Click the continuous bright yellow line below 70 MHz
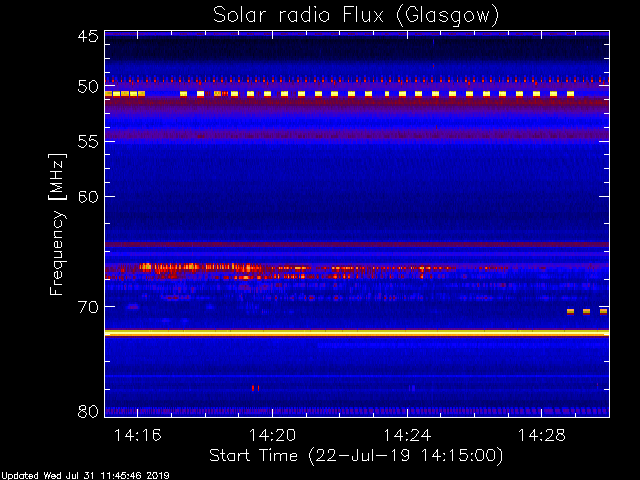This screenshot has width=640, height=480. point(357,333)
